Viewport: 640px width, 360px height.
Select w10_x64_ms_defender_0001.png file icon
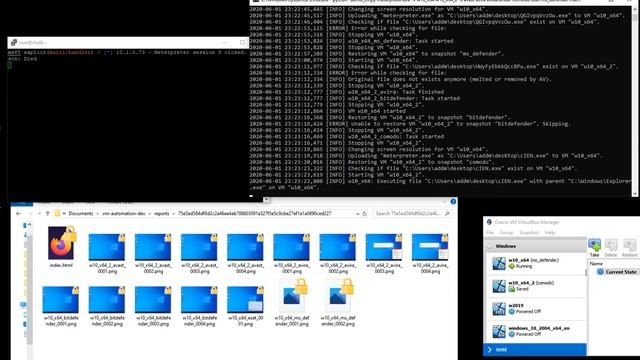pyautogui.click(x=292, y=296)
